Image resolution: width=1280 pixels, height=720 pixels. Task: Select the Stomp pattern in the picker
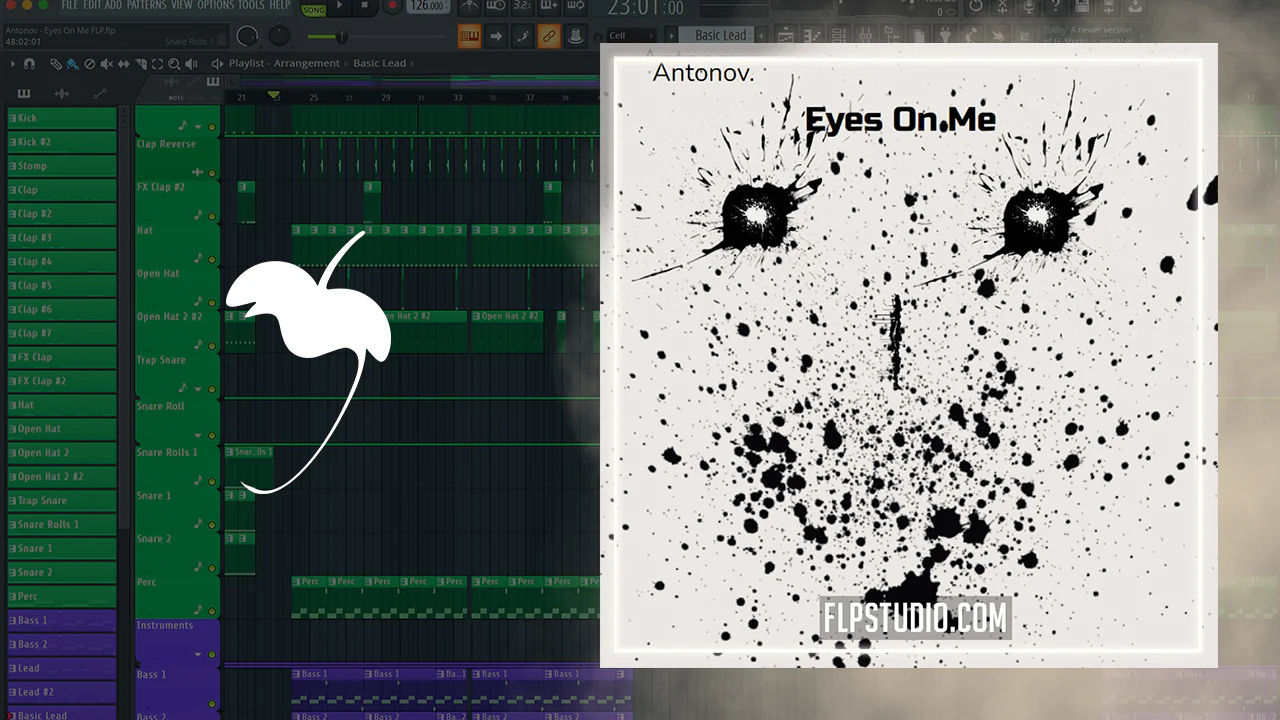(62, 166)
